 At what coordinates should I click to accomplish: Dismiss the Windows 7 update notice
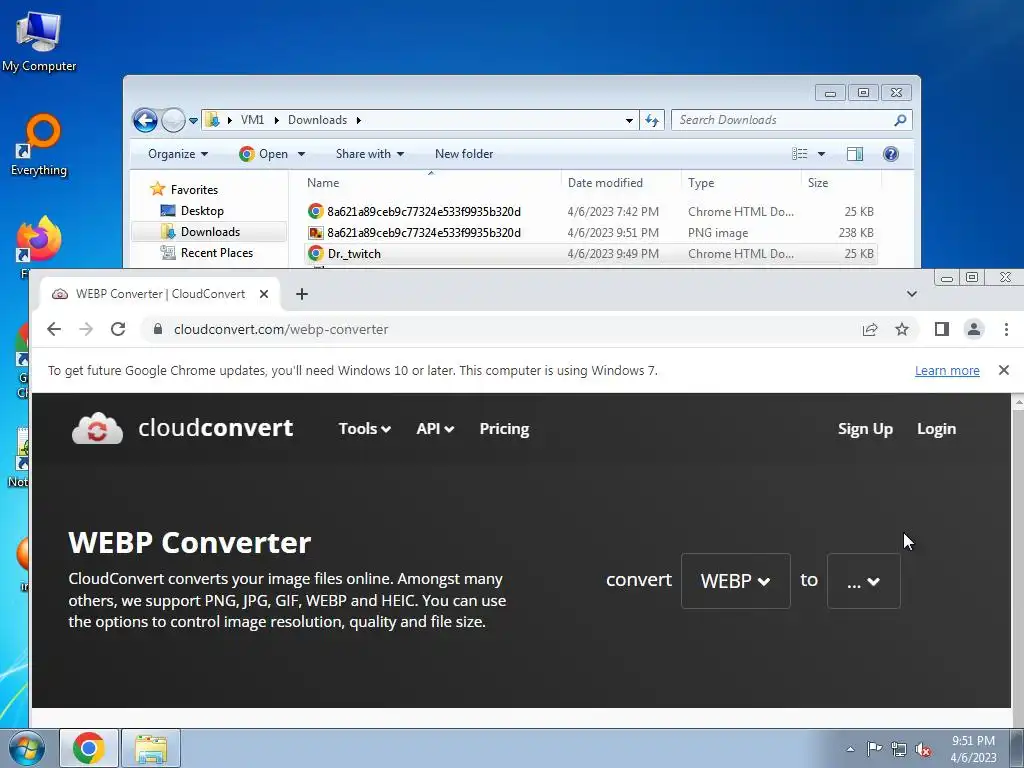pos(1004,370)
